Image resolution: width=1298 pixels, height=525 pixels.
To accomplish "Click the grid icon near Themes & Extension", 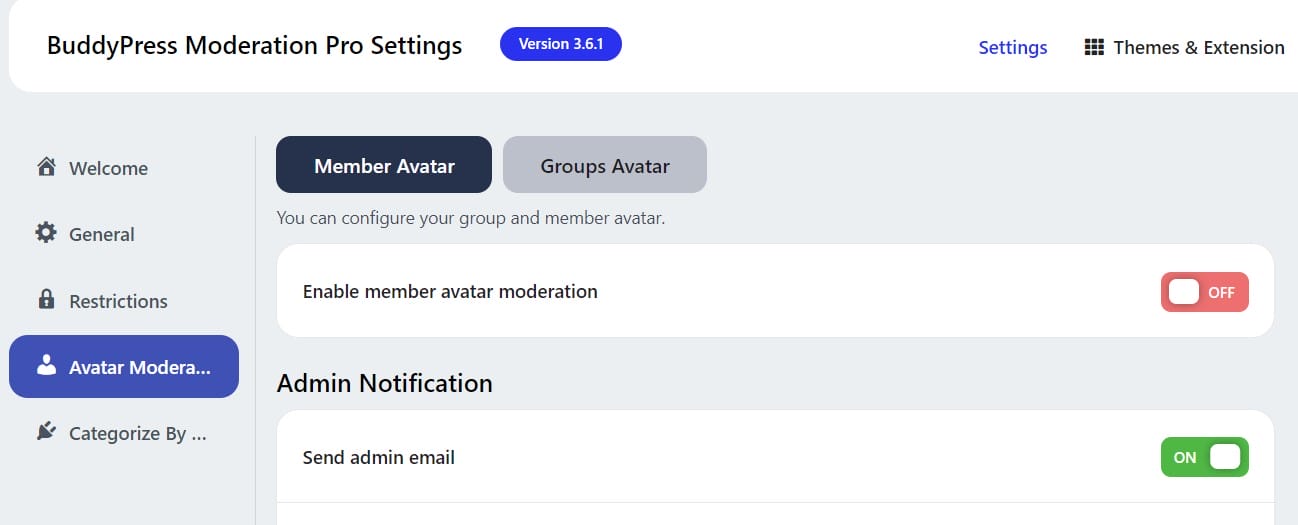I will (1094, 47).
